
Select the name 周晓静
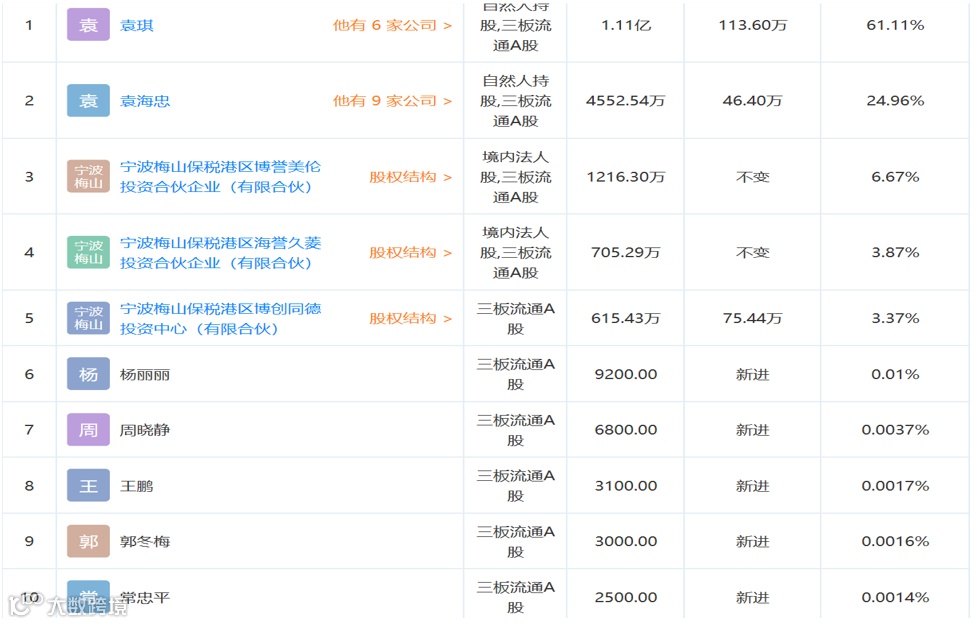pos(145,430)
